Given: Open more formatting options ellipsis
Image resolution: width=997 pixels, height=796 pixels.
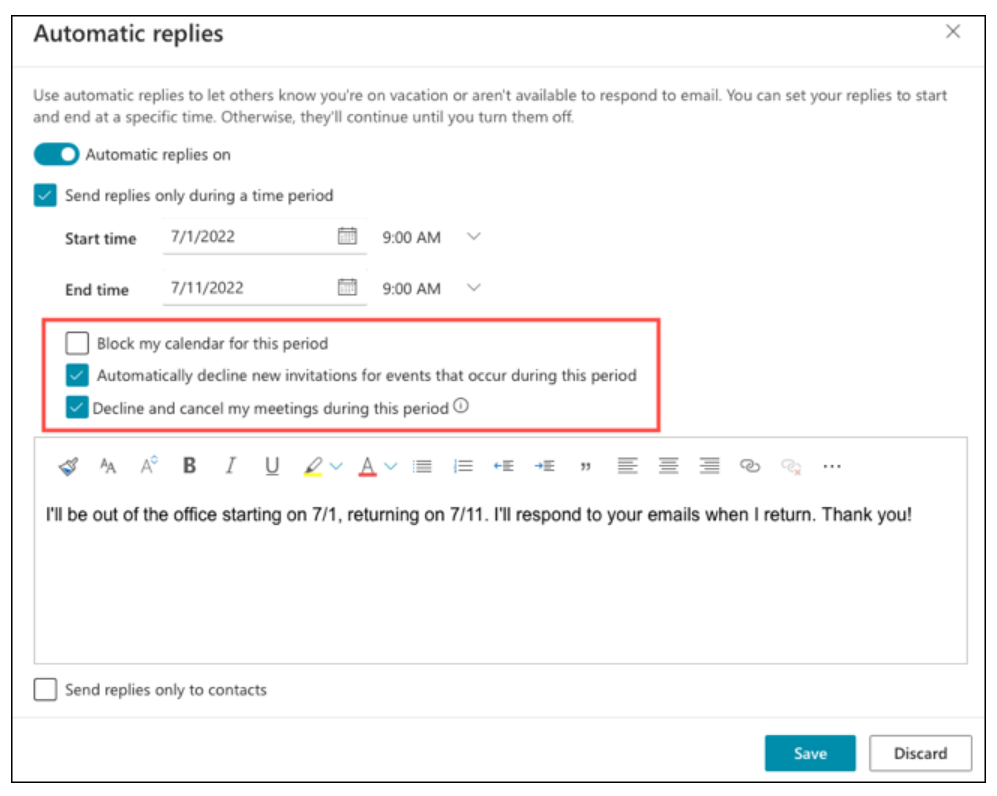Looking at the screenshot, I should [832, 467].
